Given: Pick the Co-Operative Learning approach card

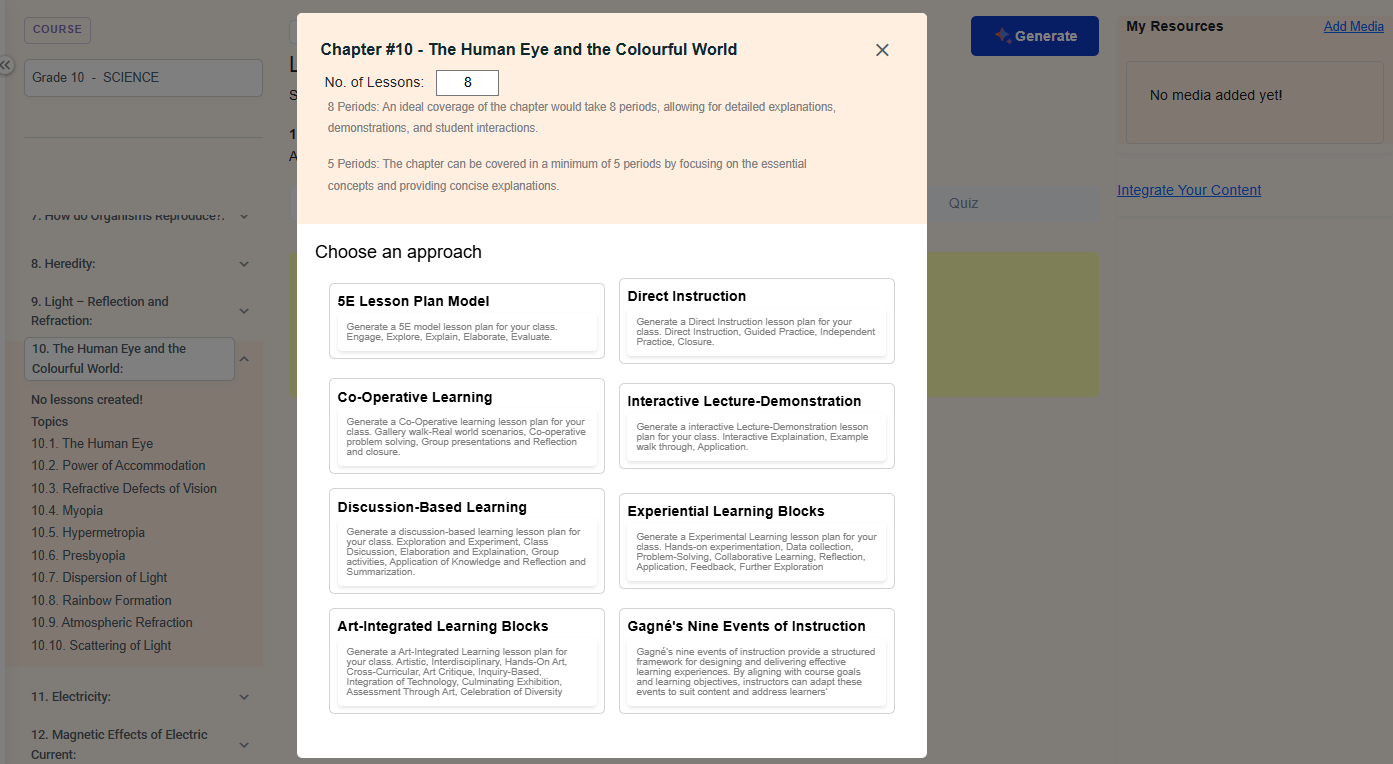Looking at the screenshot, I should [x=466, y=426].
